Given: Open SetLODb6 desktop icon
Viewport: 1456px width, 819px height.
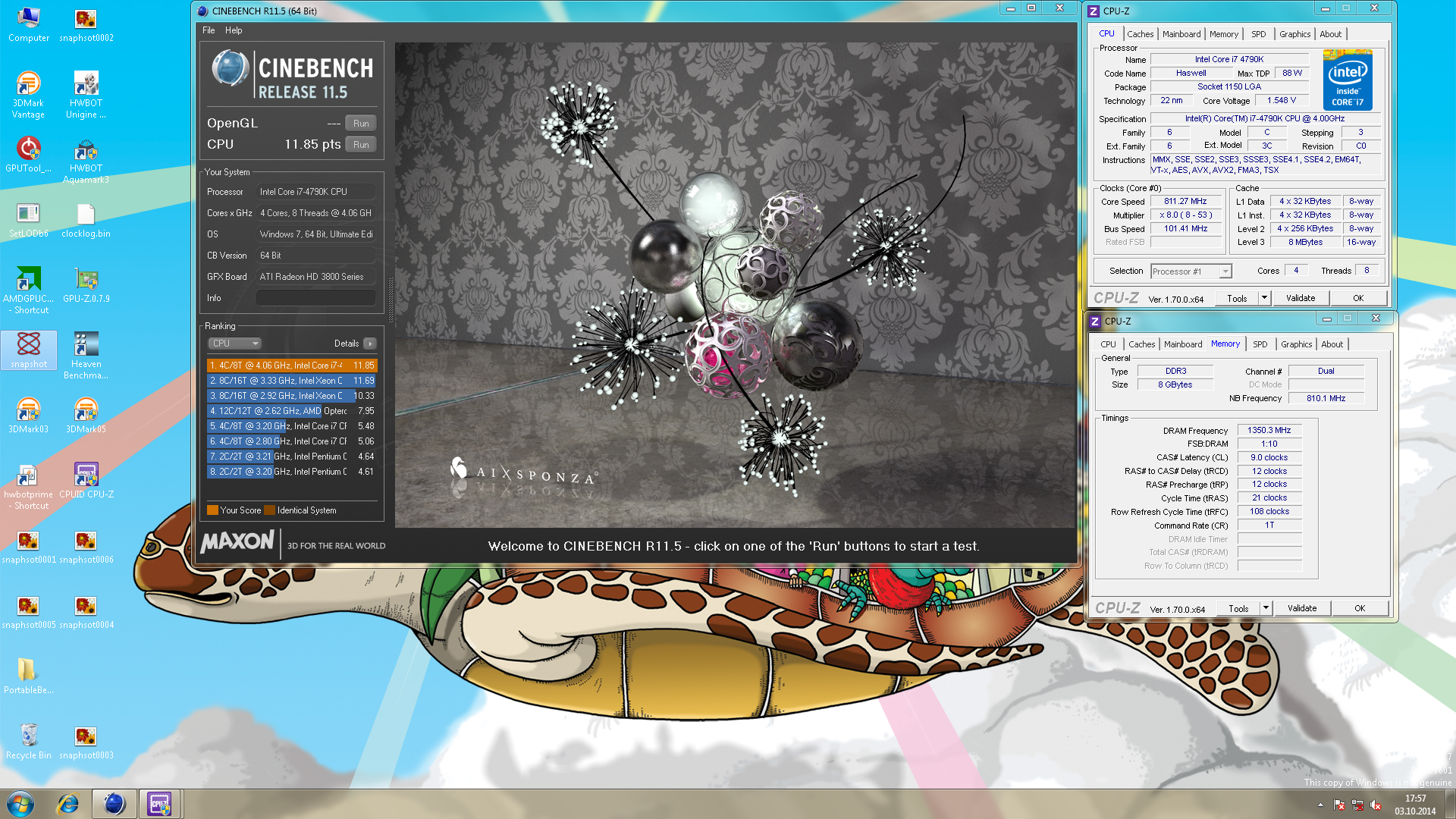Looking at the screenshot, I should coord(29,220).
